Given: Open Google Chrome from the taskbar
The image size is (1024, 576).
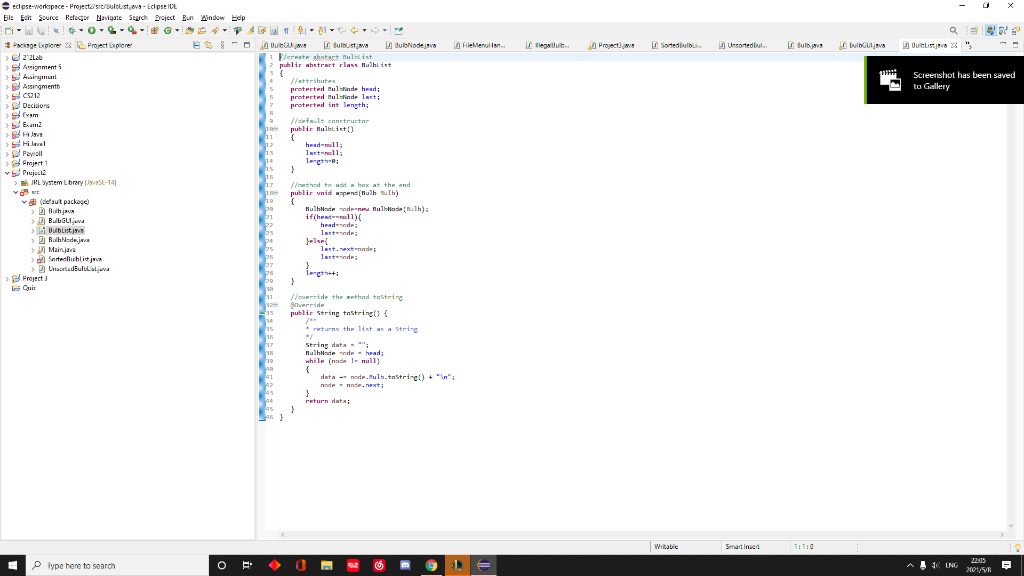Looking at the screenshot, I should coord(430,565).
